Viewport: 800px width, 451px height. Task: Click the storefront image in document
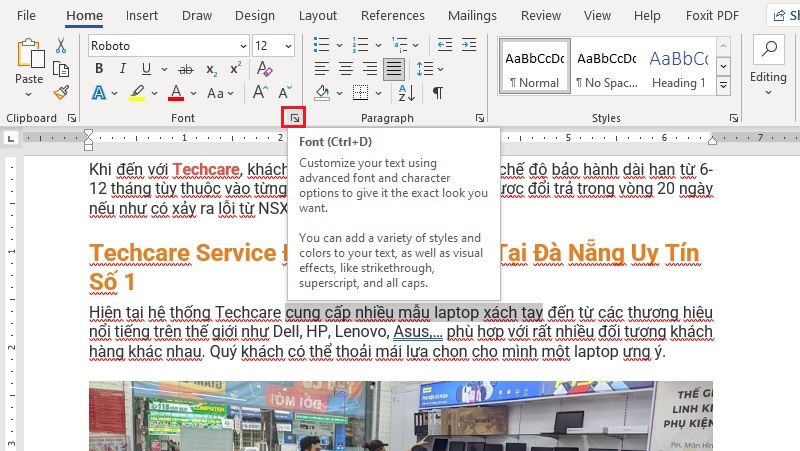pos(401,416)
